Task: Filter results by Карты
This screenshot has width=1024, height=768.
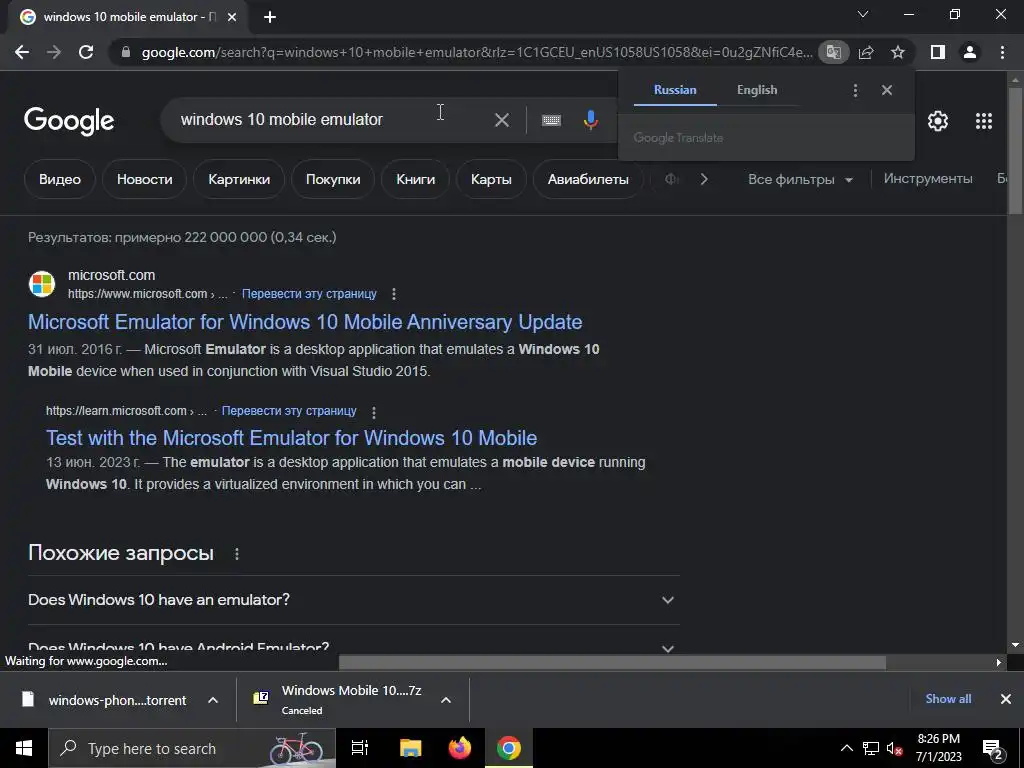Action: (x=491, y=179)
